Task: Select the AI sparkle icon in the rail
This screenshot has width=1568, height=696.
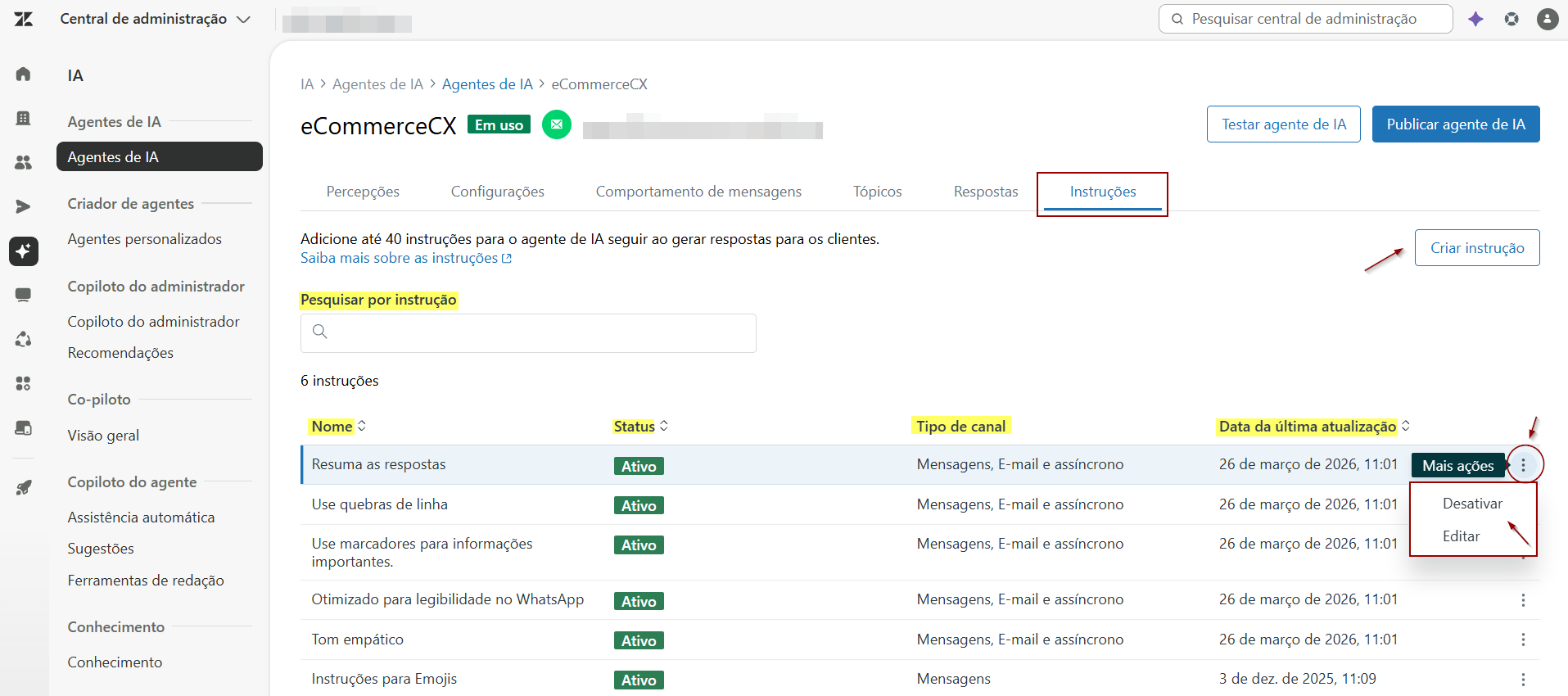Action: click(24, 251)
